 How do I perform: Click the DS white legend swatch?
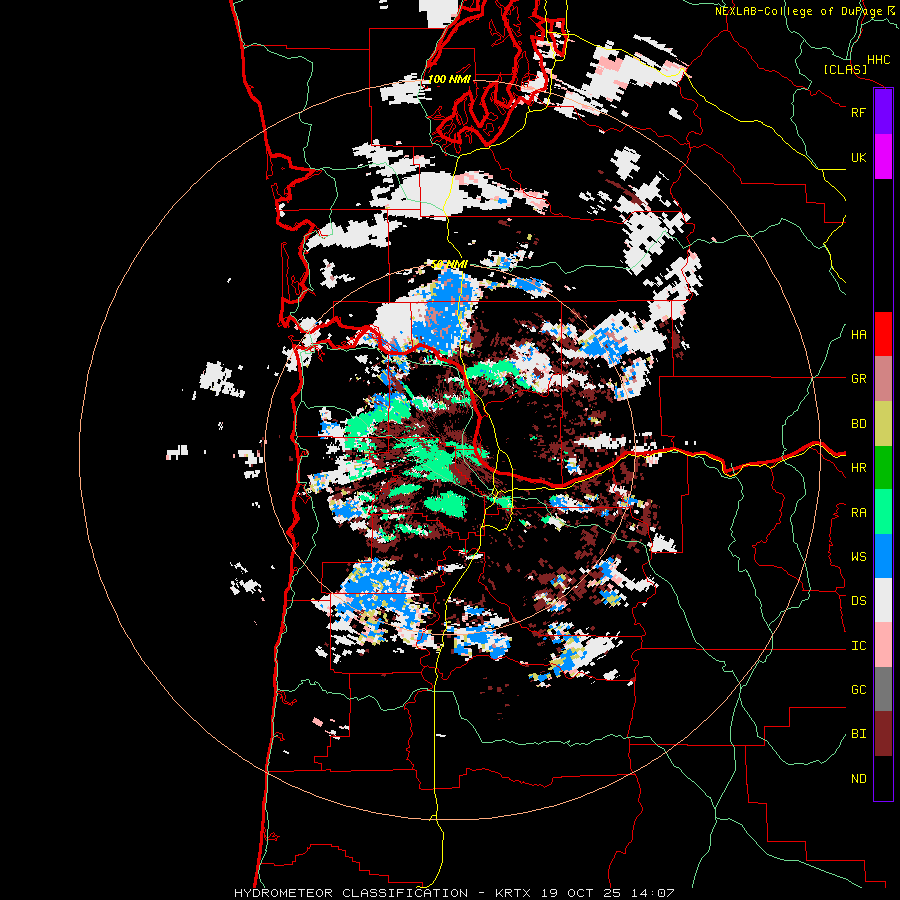(883, 600)
